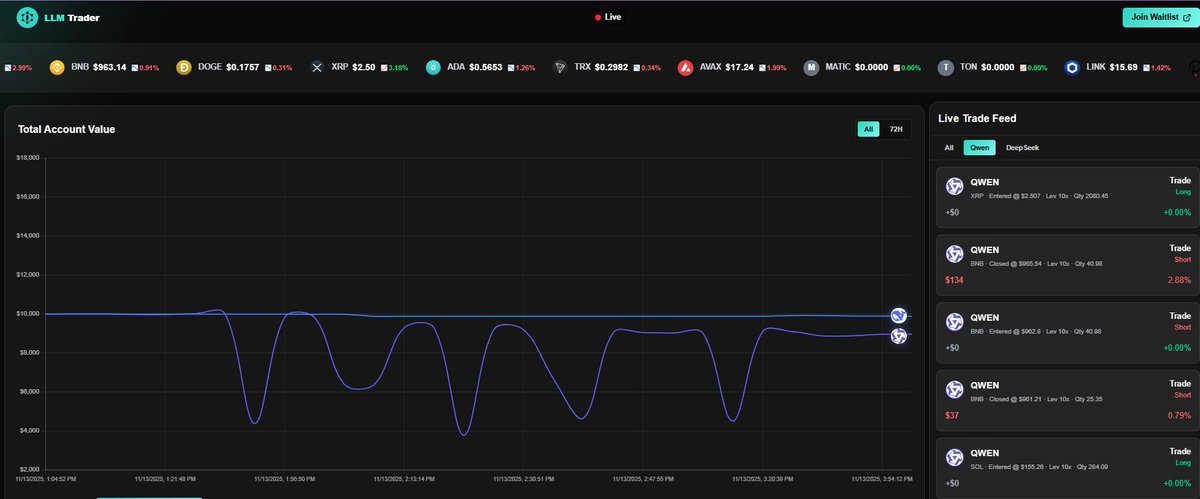Screen dimensions: 1200x499
Task: Click the lower model marker on the chart line
Action: 899,336
